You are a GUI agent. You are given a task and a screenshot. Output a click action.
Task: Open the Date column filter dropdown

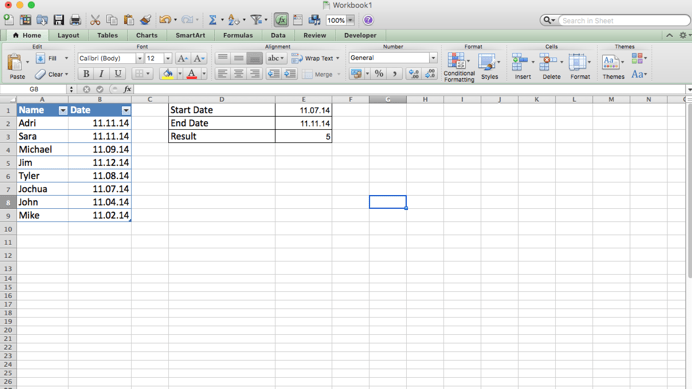tap(126, 110)
